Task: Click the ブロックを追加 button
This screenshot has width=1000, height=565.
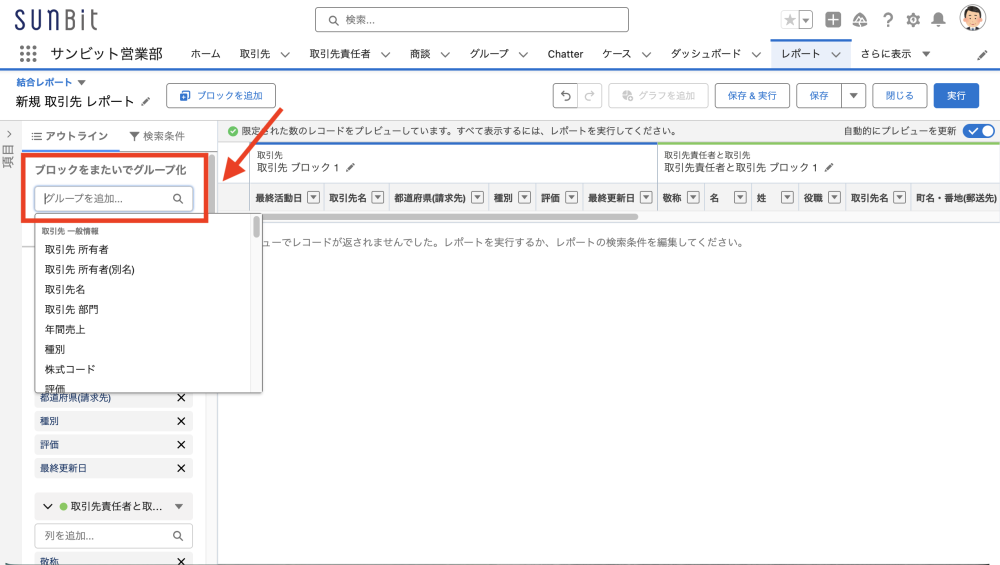Action: (x=221, y=96)
